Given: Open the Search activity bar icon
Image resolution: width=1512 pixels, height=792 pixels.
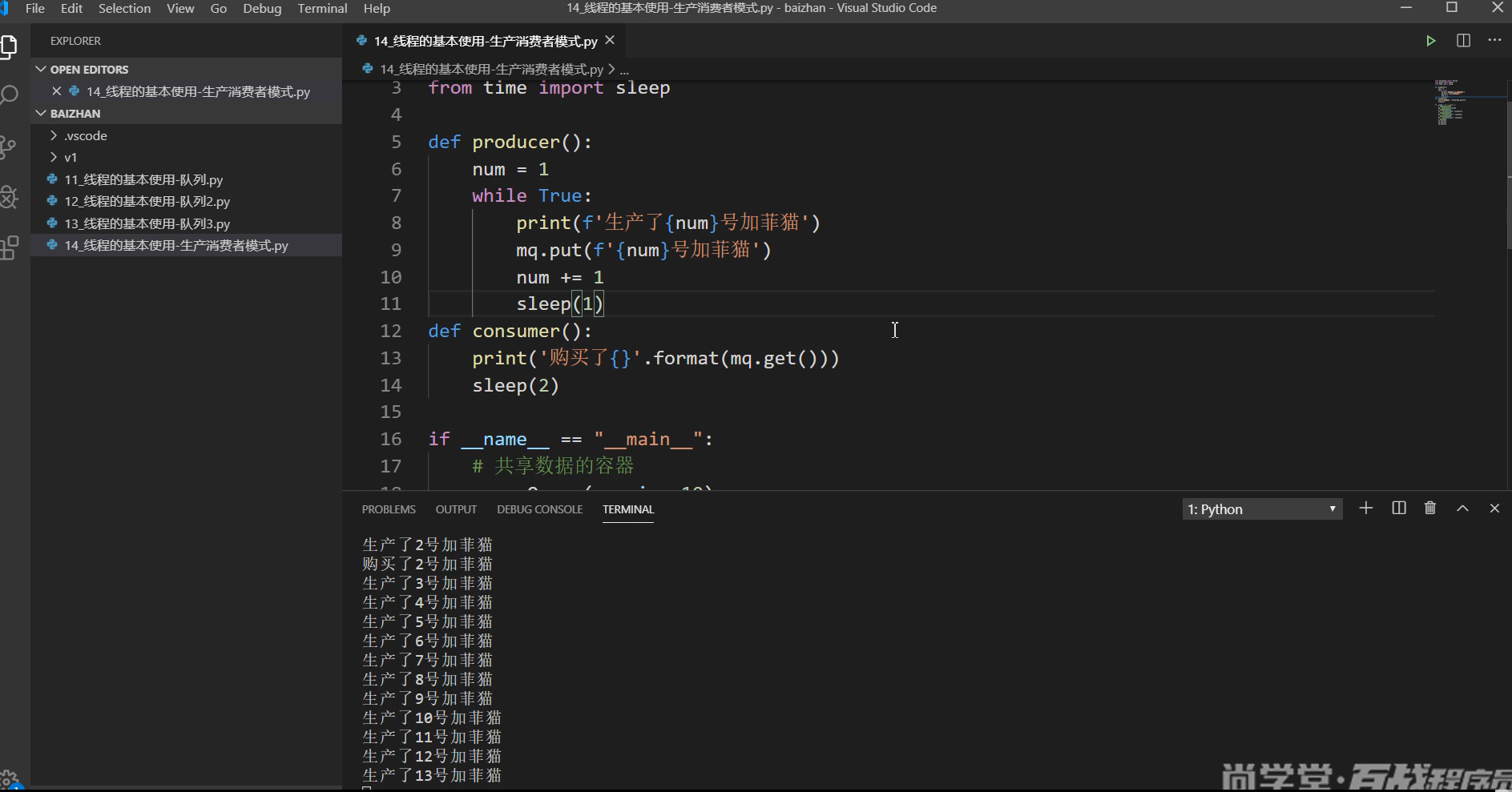Looking at the screenshot, I should click(9, 96).
